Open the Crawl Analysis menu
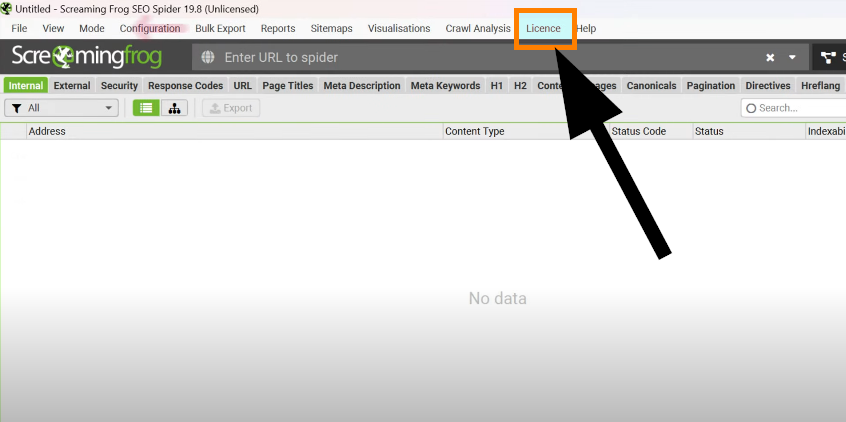The height and width of the screenshot is (422, 846). (x=478, y=29)
